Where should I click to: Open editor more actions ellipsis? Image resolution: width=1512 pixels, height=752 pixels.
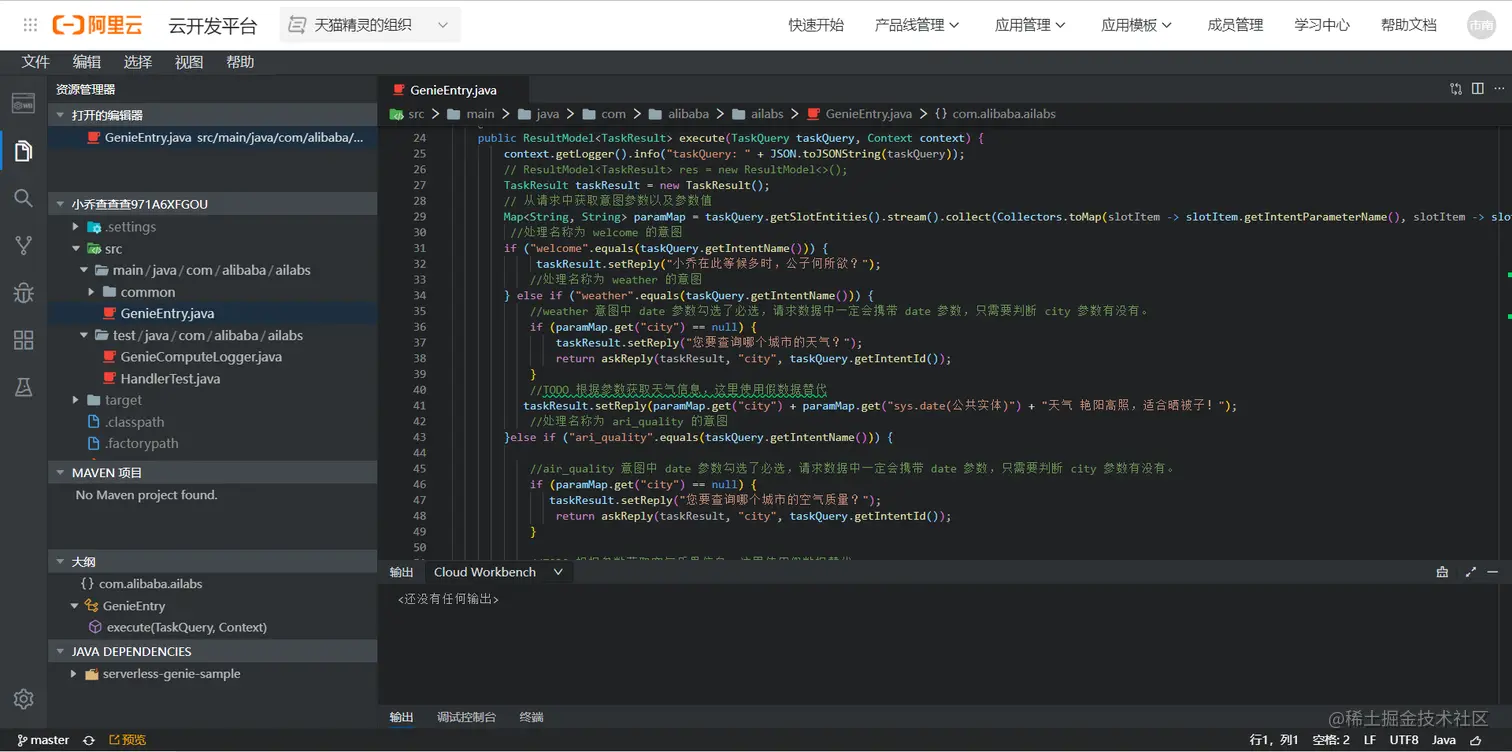tap(1498, 89)
